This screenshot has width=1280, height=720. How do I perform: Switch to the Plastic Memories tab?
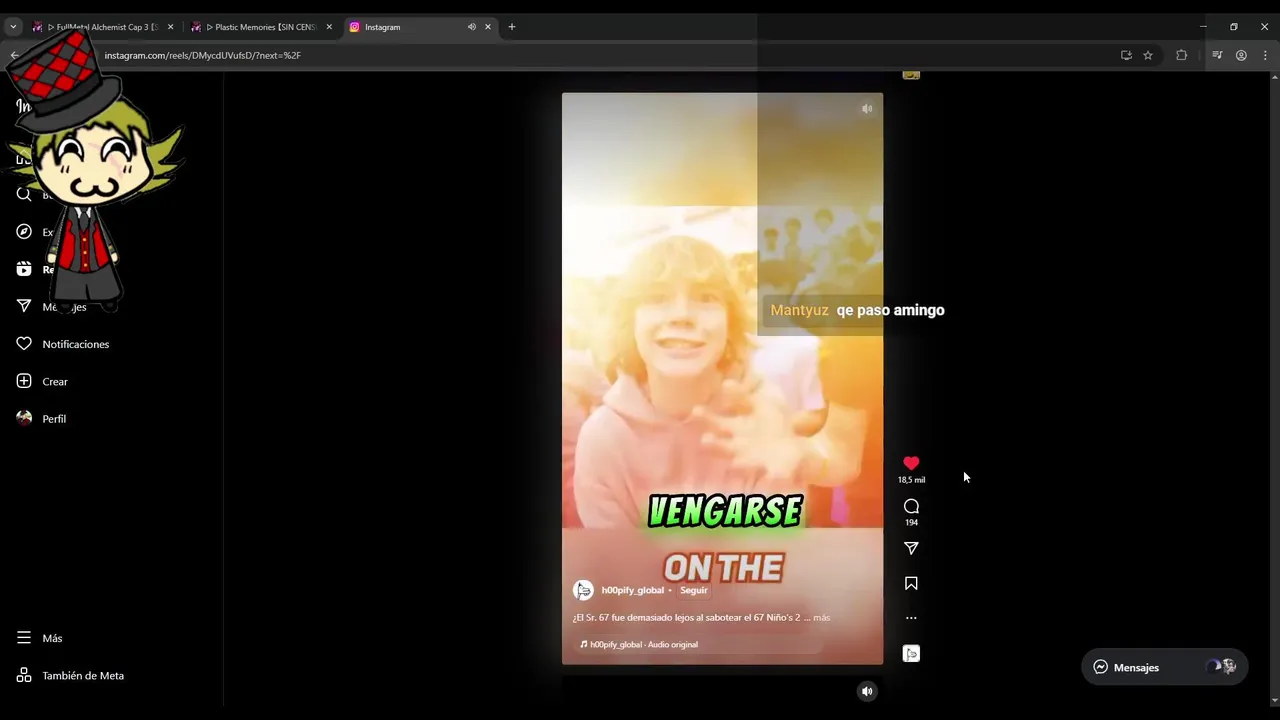(x=262, y=27)
